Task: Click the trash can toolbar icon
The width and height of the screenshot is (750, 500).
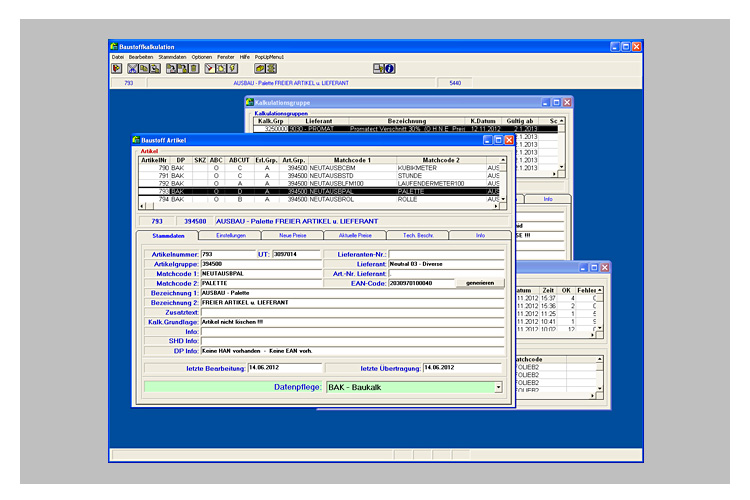Action: pos(194,68)
